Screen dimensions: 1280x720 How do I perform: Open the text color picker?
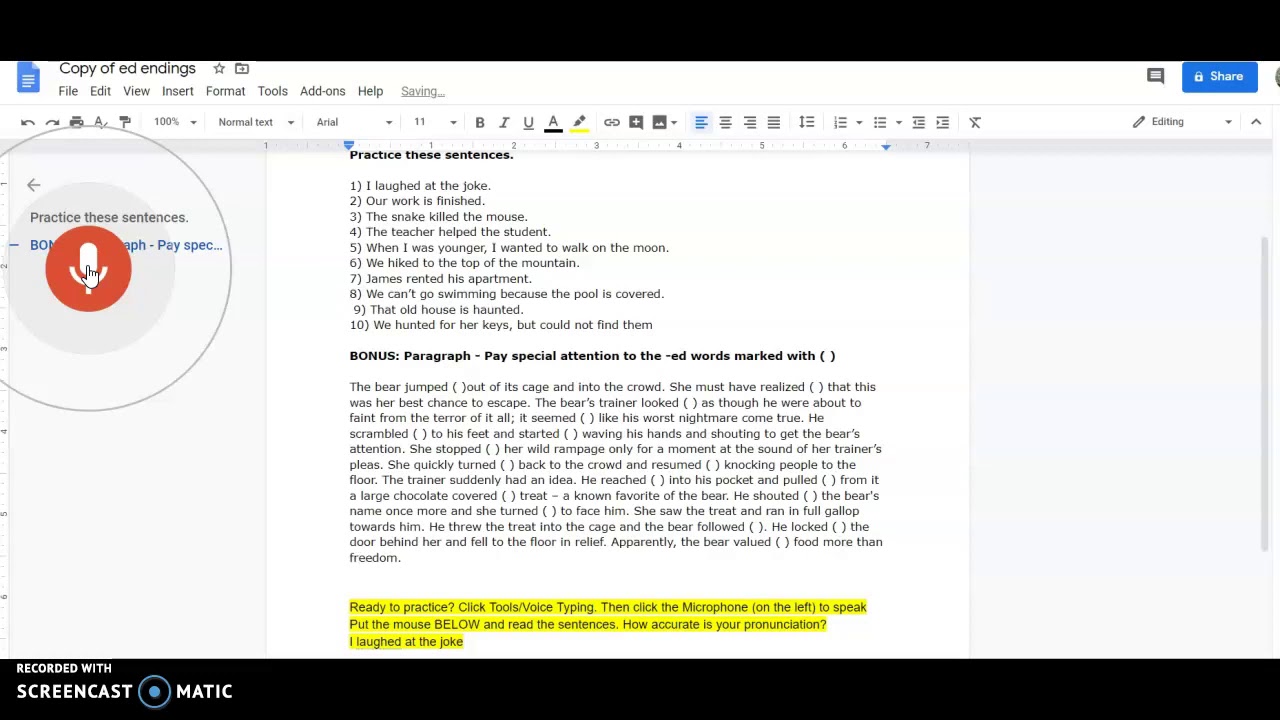(553, 122)
